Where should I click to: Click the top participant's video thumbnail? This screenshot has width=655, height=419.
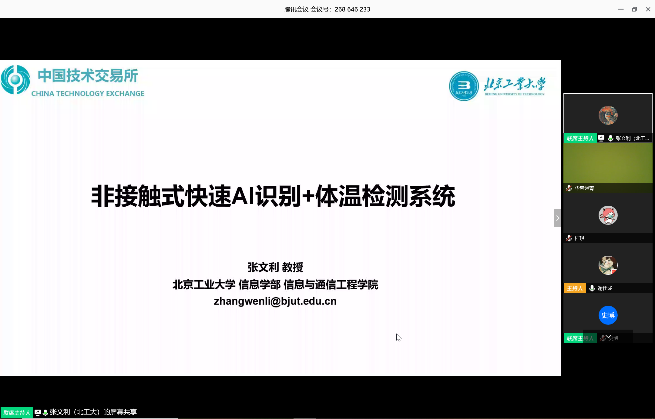pos(607,113)
